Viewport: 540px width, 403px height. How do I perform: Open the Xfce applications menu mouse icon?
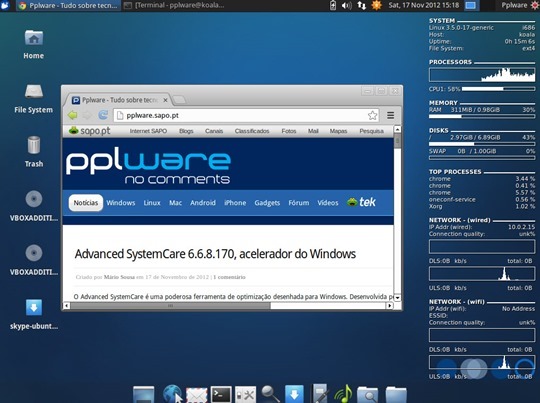(x=5, y=5)
